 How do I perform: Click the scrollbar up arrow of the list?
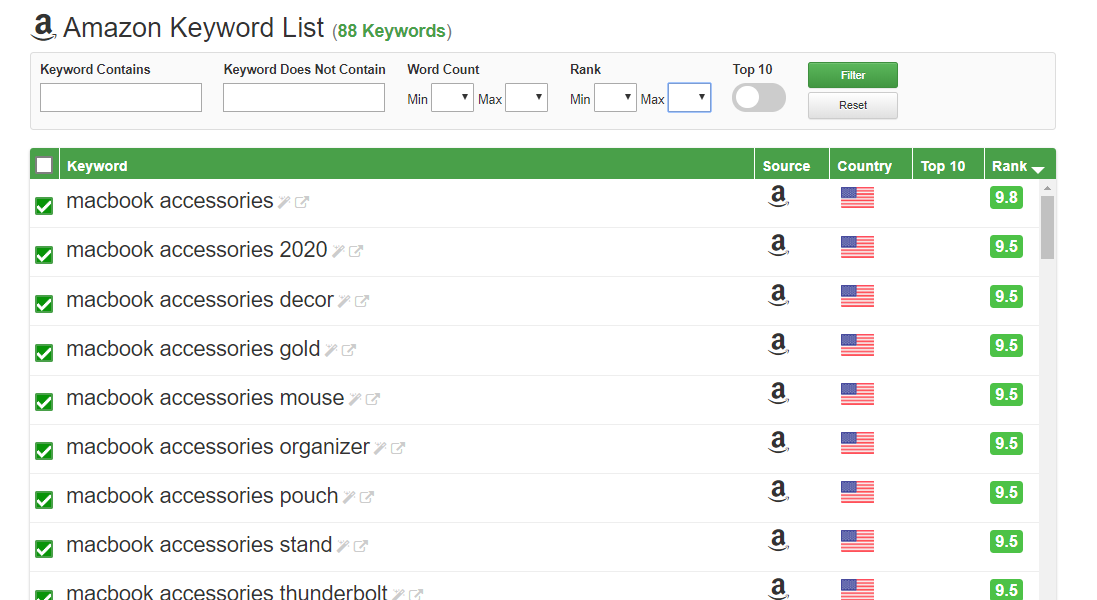tap(1047, 188)
